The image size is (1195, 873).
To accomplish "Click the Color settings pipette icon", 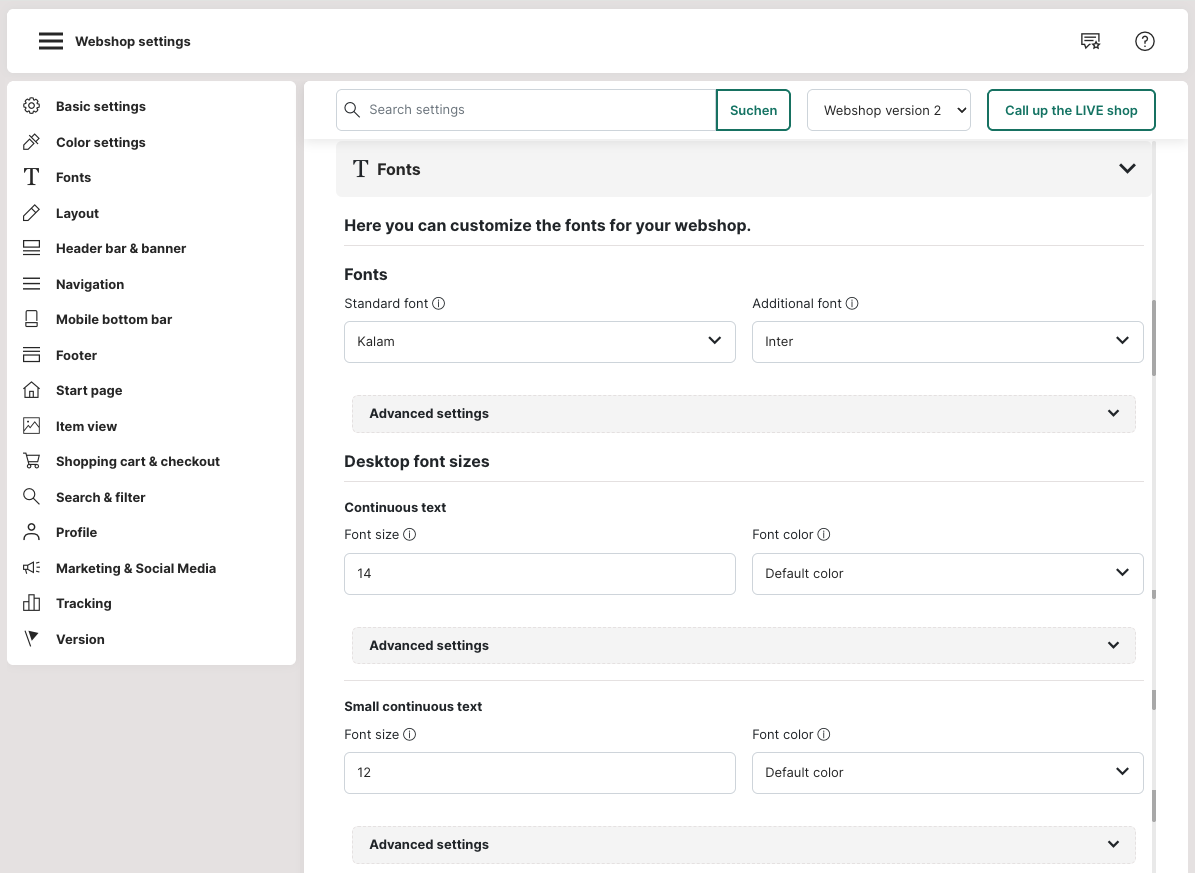I will pyautogui.click(x=32, y=142).
